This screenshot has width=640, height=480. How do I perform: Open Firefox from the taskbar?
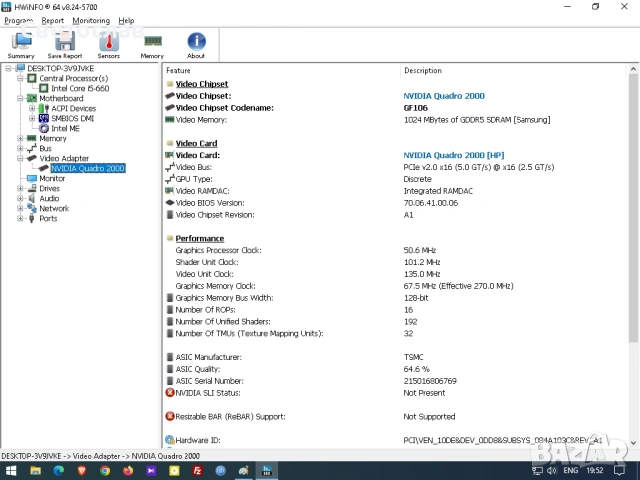click(x=128, y=471)
